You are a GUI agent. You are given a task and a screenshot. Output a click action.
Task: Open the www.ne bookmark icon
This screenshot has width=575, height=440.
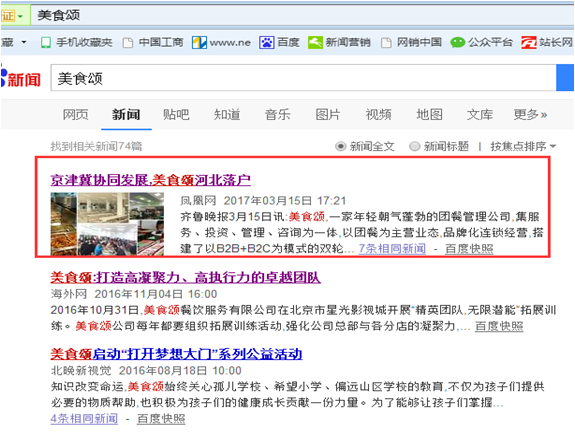(199, 43)
